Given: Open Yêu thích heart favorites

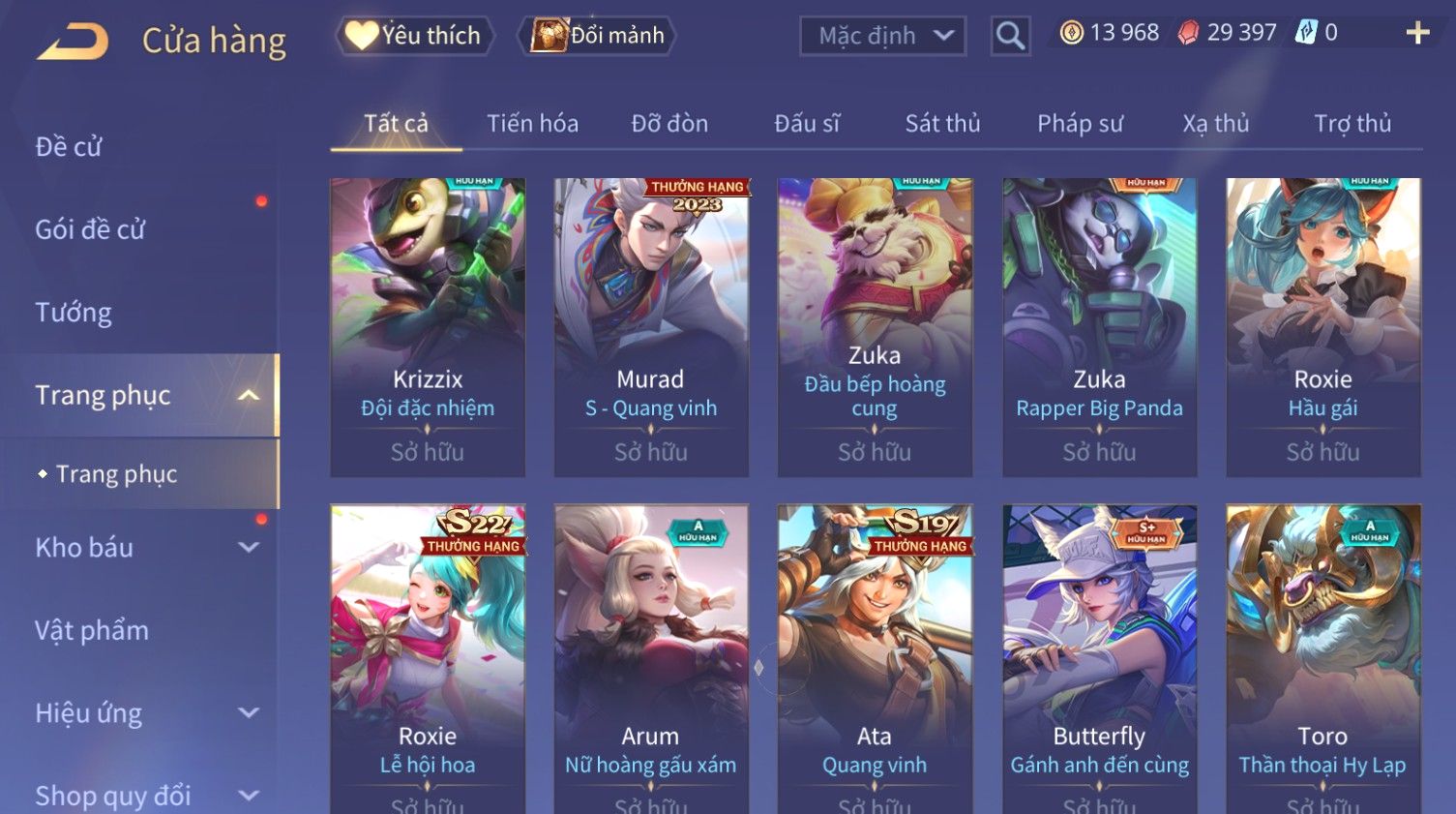Looking at the screenshot, I should tap(415, 36).
